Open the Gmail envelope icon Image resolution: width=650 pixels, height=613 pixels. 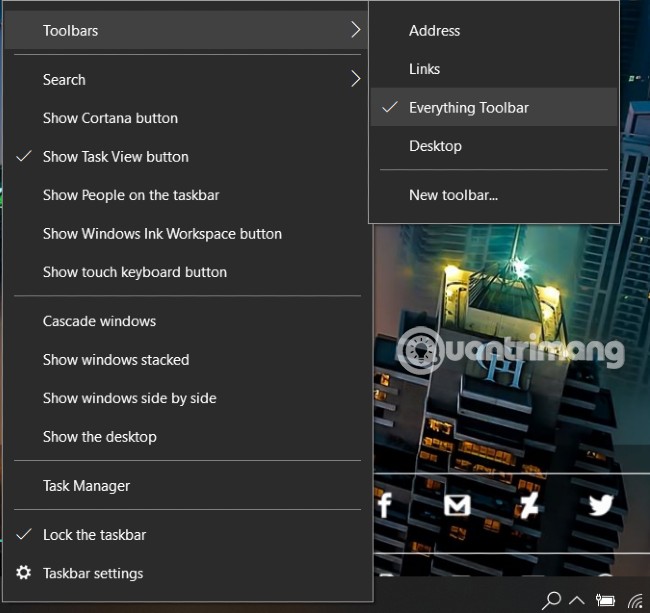click(x=457, y=504)
